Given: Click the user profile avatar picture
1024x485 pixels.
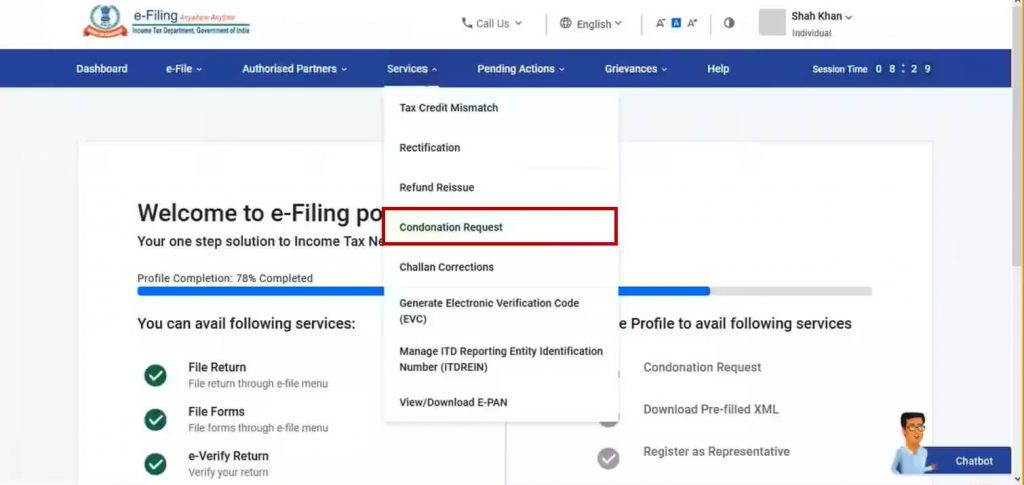Looking at the screenshot, I should 772,22.
